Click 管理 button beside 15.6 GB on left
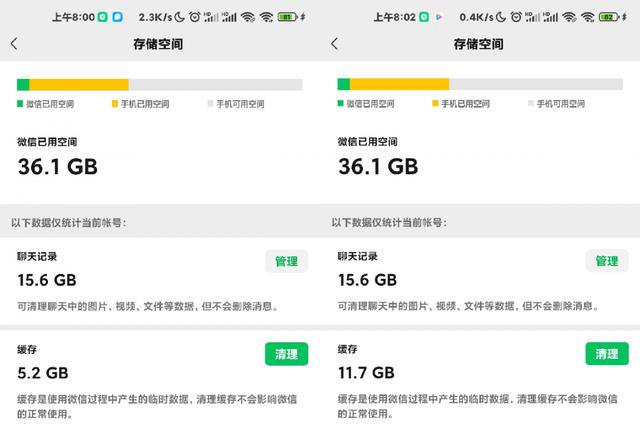The image size is (640, 428). (x=286, y=261)
